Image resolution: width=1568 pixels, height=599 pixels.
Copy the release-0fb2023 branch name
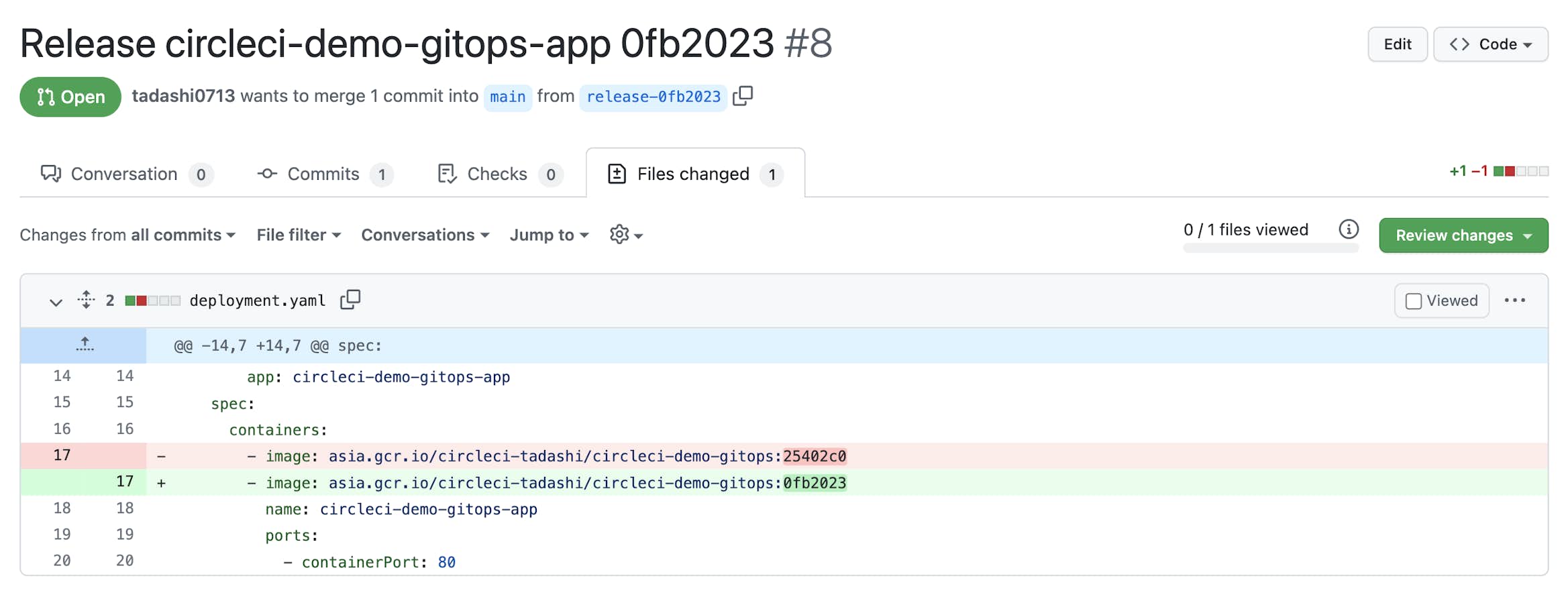(x=743, y=97)
